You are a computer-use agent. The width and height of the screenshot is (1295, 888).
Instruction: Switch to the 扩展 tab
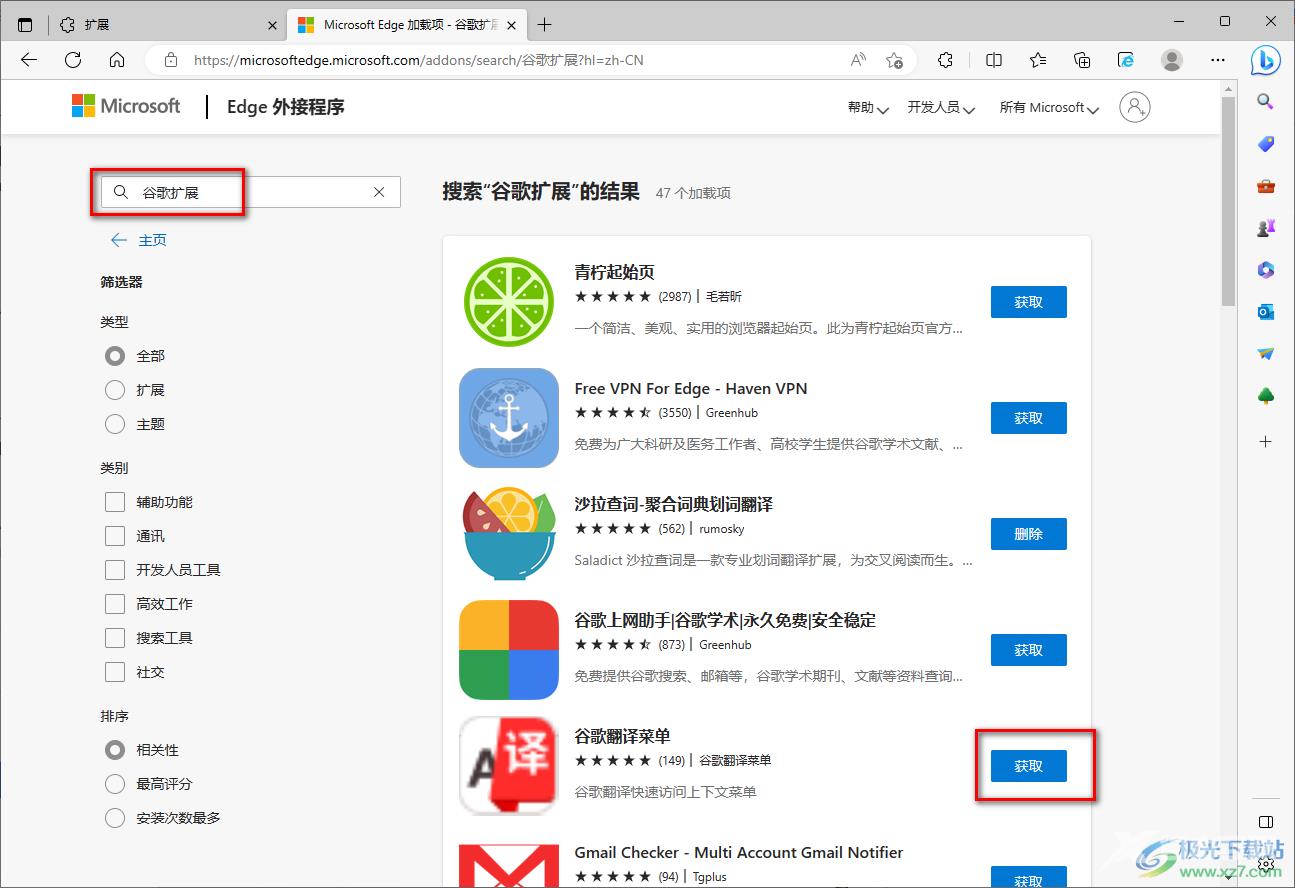167,24
